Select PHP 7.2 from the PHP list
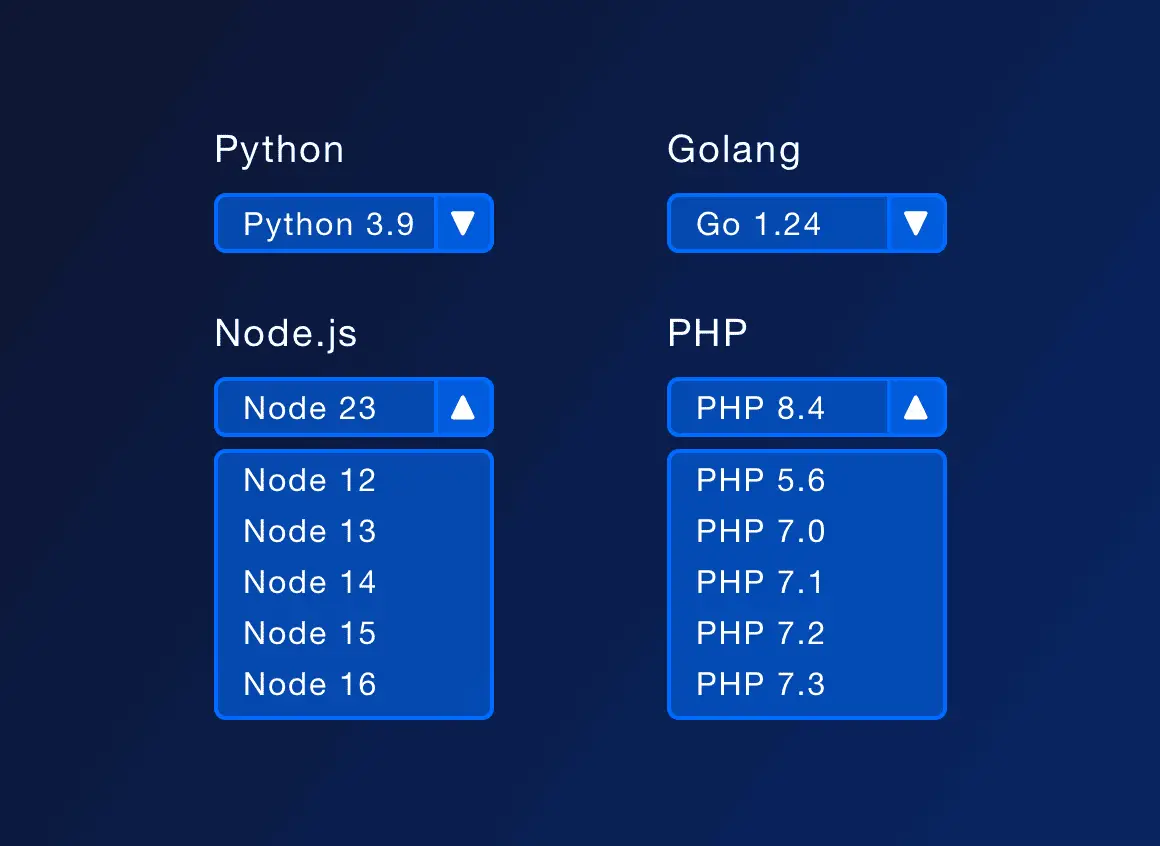 point(759,633)
